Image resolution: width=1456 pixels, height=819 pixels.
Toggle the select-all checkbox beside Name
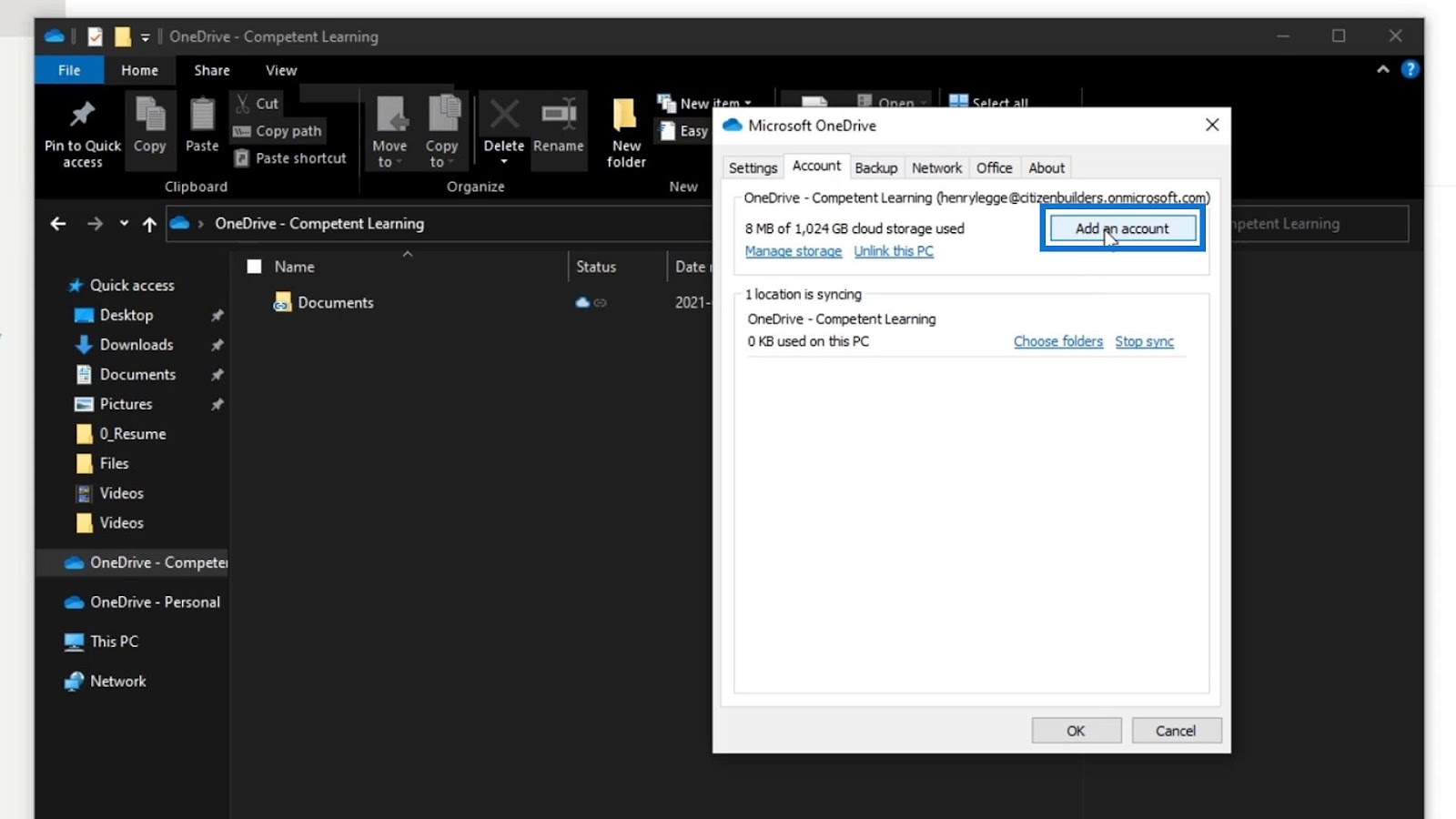255,267
